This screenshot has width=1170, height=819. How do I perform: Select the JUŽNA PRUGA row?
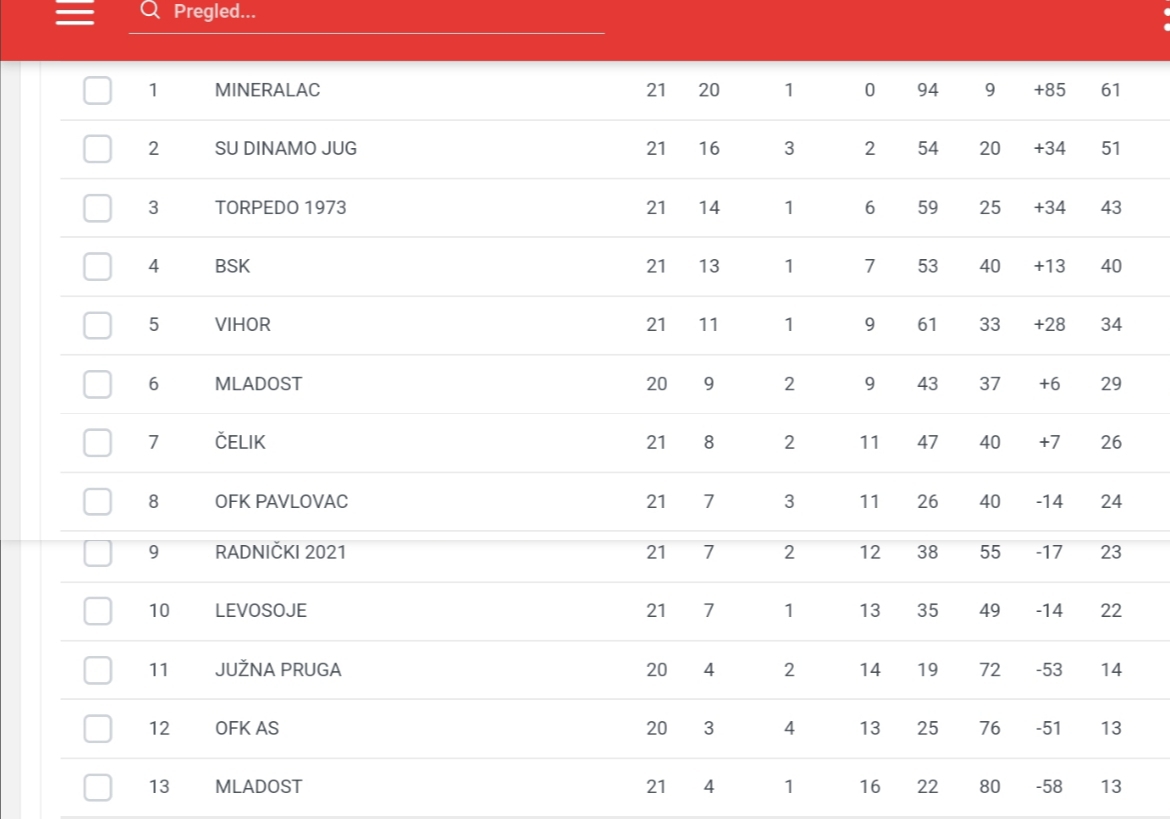click(x=615, y=670)
